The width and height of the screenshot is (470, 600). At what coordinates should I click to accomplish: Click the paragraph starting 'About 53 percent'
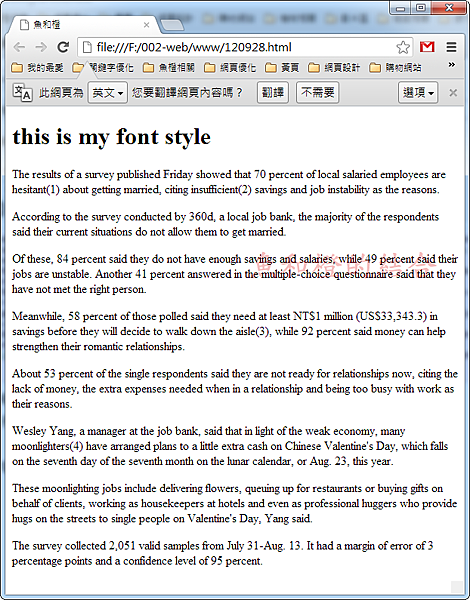pos(235,389)
